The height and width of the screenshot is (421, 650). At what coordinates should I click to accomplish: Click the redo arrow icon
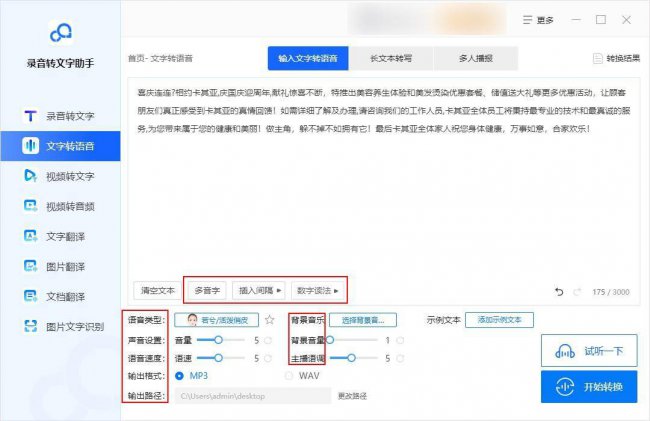[x=577, y=292]
